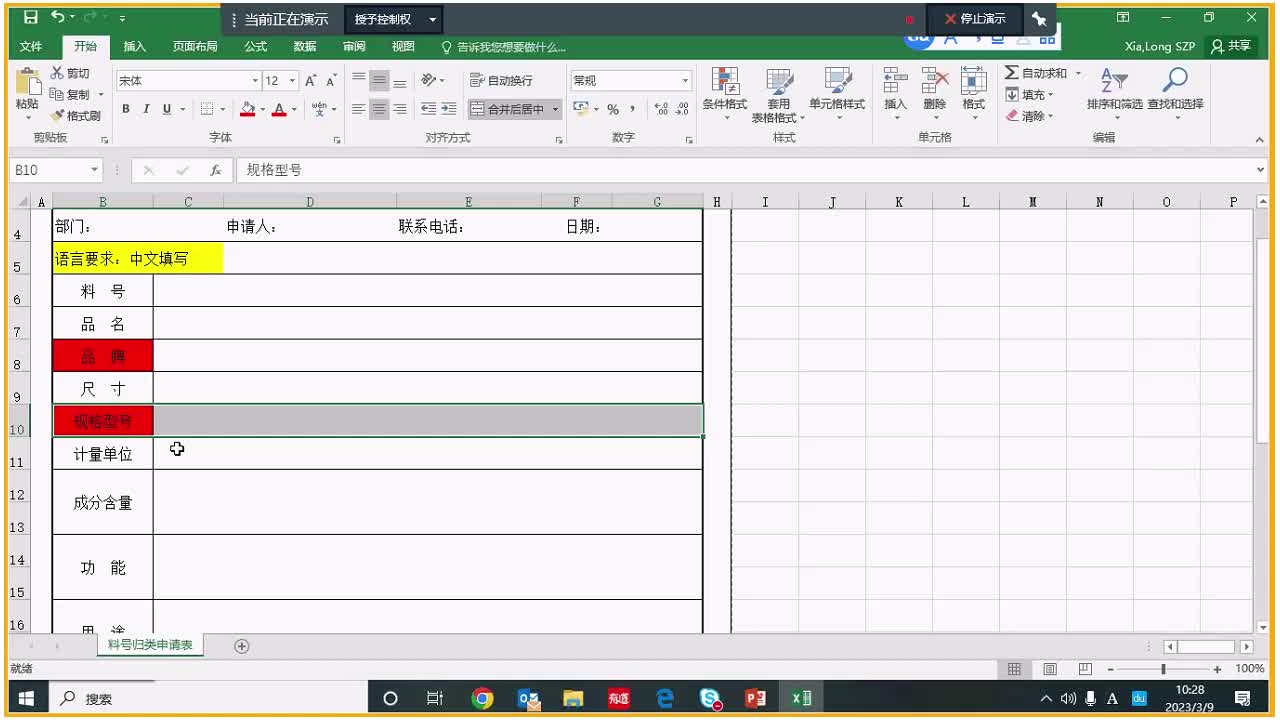Open Format as Table (套用表格格式)
The width and height of the screenshot is (1280, 720).
pyautogui.click(x=779, y=95)
